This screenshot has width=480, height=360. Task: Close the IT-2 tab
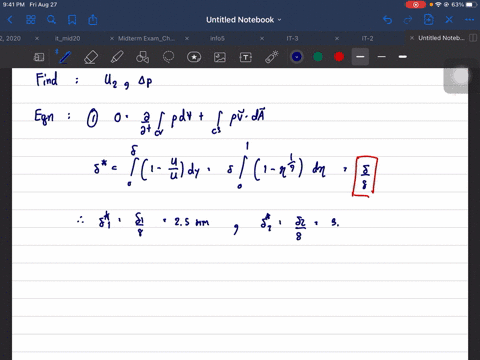337,38
